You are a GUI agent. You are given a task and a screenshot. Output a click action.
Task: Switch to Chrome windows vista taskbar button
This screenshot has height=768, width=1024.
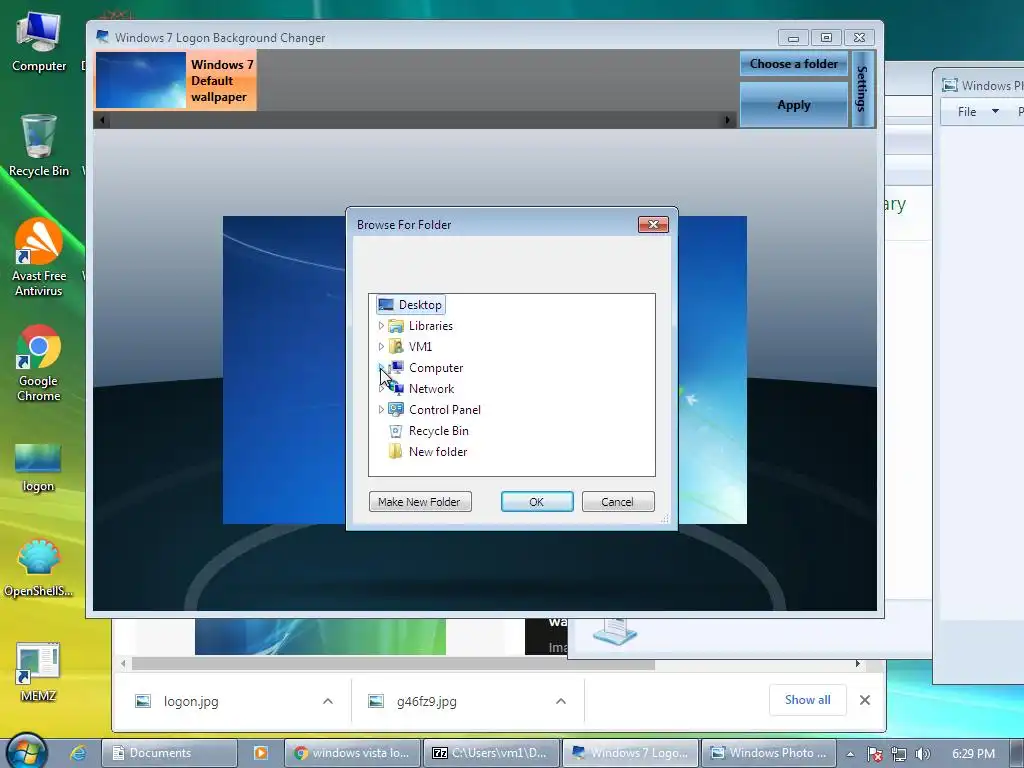tap(353, 753)
